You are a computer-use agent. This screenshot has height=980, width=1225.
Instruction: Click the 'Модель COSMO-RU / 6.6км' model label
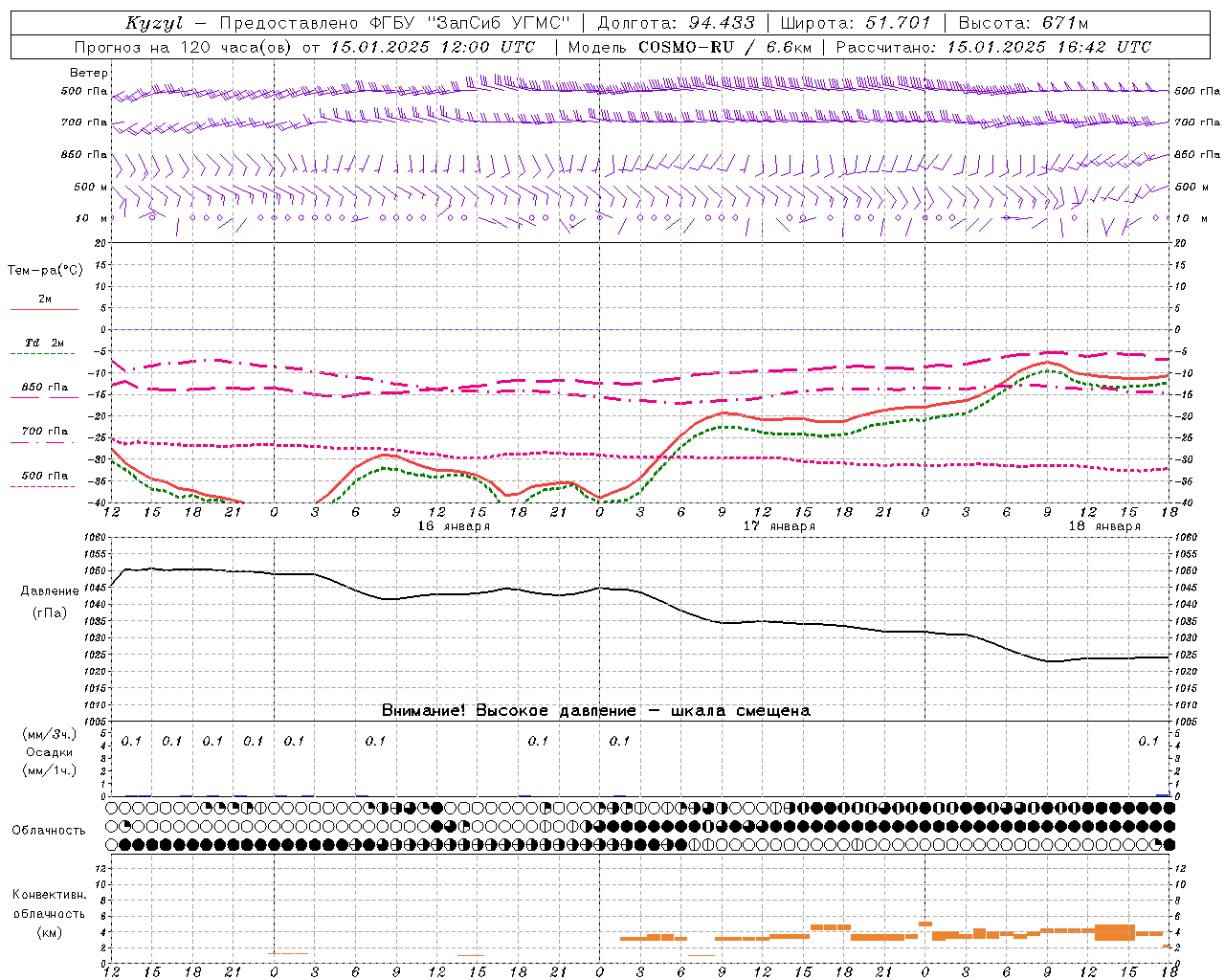click(690, 47)
